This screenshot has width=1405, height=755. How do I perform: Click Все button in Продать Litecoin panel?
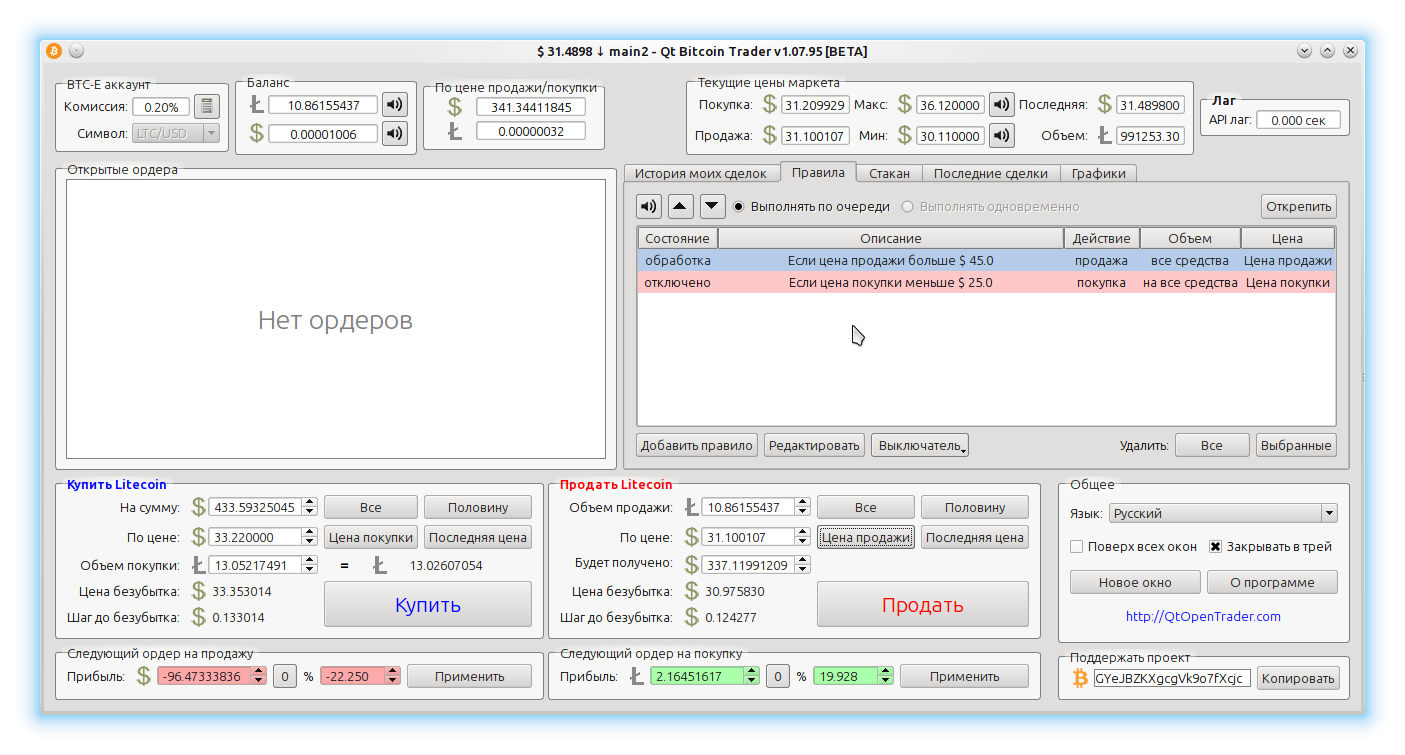click(x=866, y=507)
